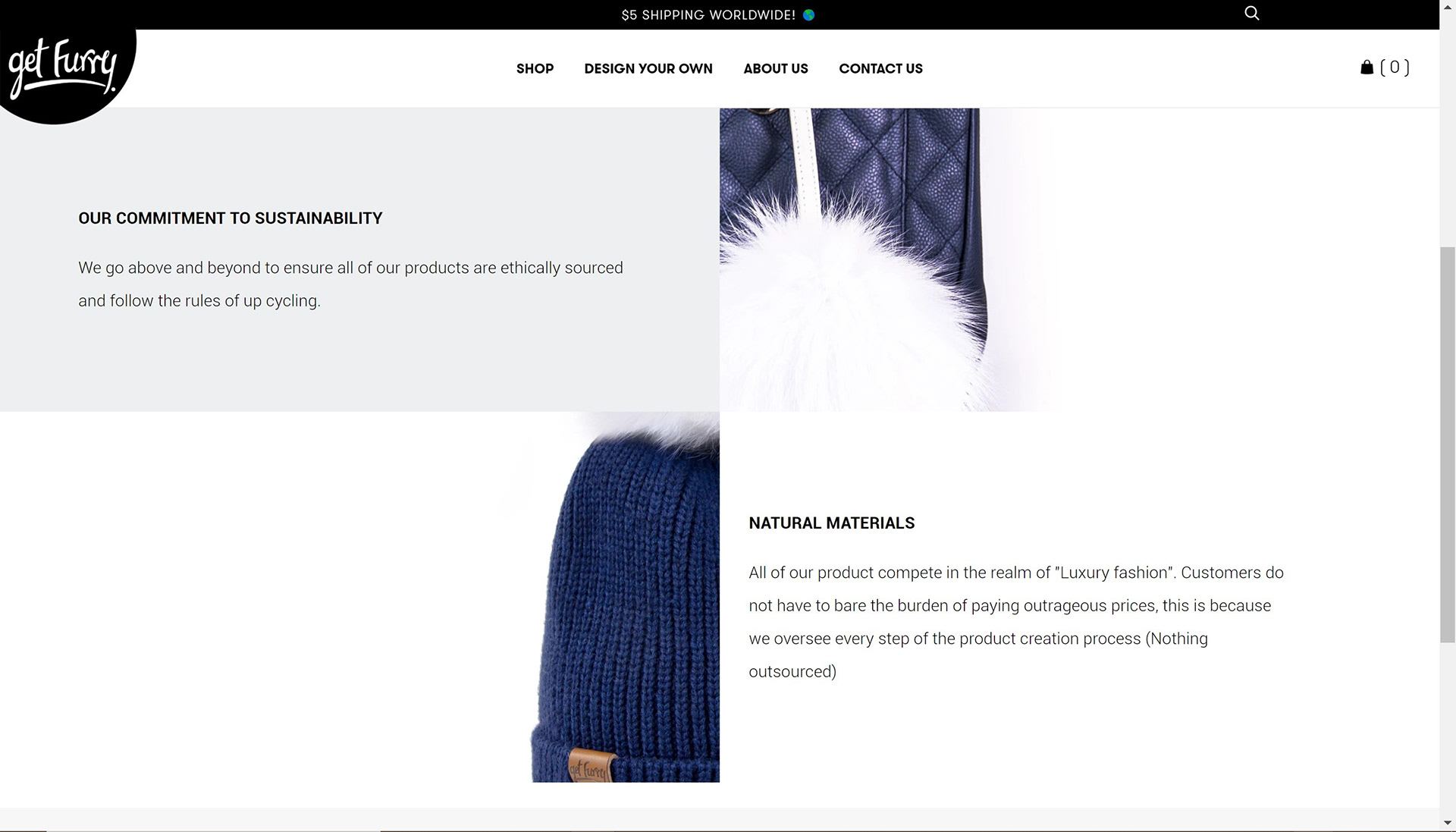1456x832 pixels.
Task: Click the ethically sourced paragraph text
Action: [x=350, y=284]
